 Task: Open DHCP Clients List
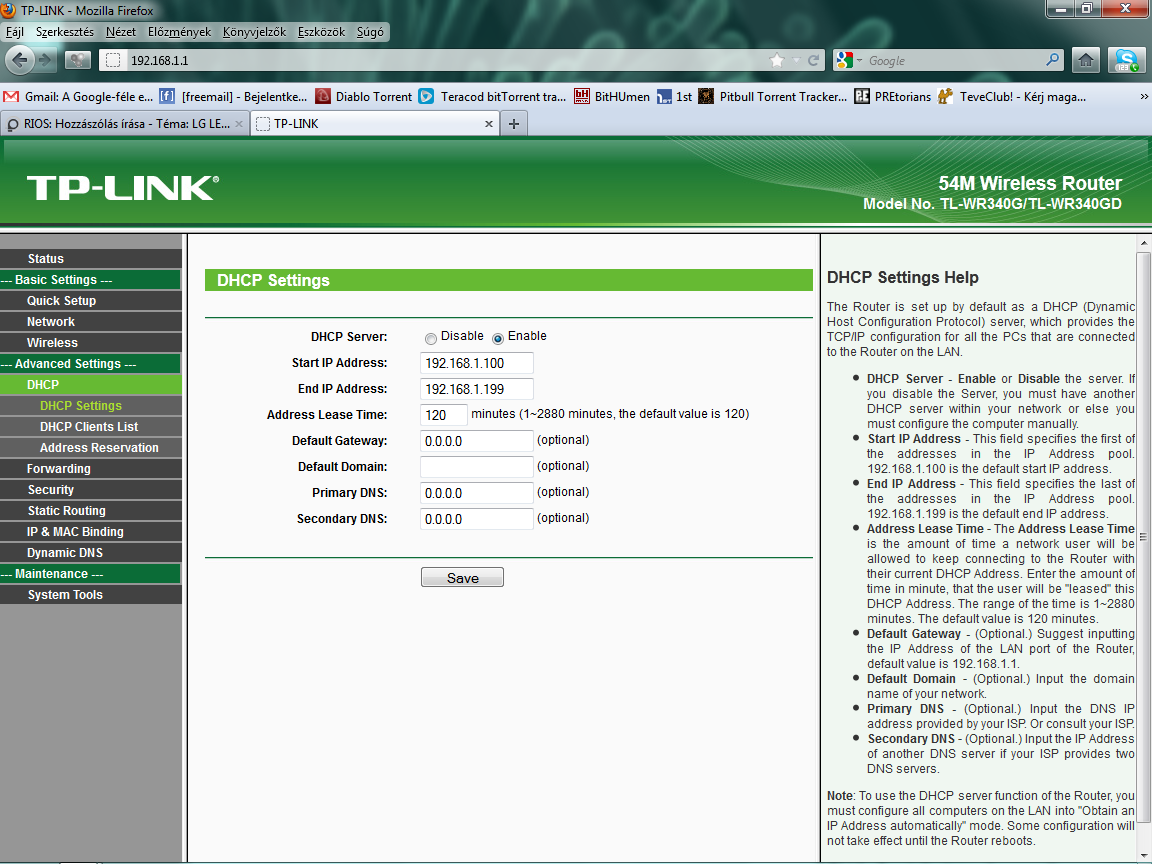(91, 427)
